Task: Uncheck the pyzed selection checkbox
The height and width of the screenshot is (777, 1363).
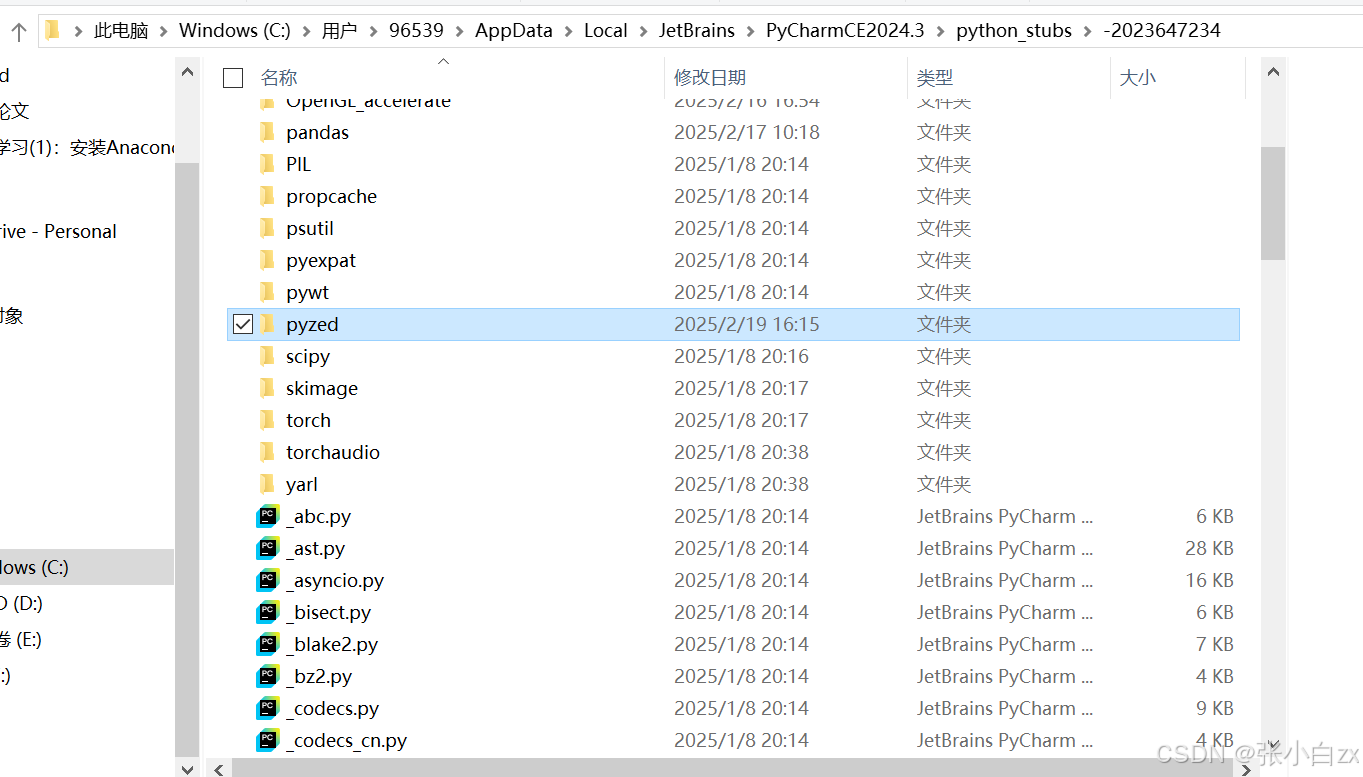Action: point(241,324)
